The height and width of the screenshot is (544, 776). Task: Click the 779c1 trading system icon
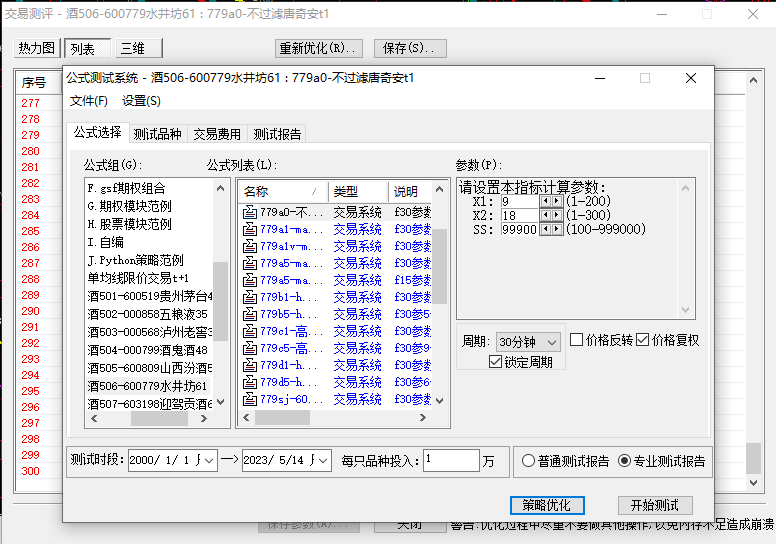(250, 331)
